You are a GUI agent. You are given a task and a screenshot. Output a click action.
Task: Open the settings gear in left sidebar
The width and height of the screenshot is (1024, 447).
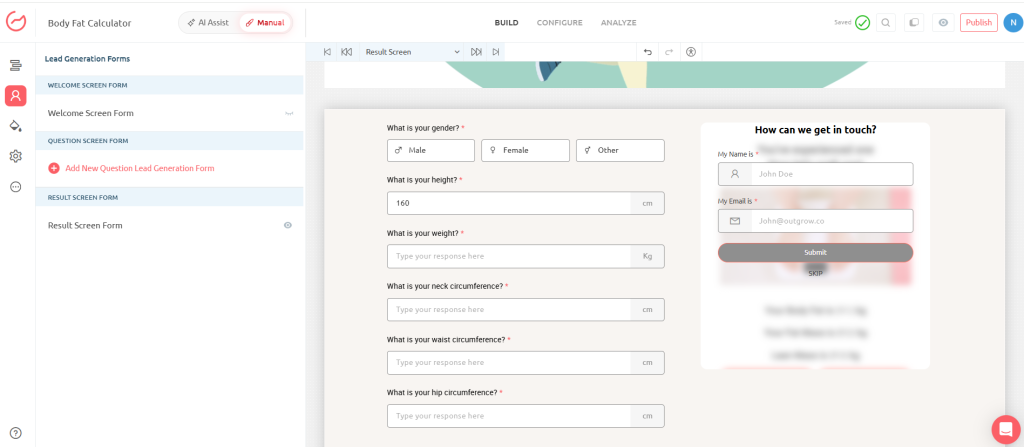16,156
